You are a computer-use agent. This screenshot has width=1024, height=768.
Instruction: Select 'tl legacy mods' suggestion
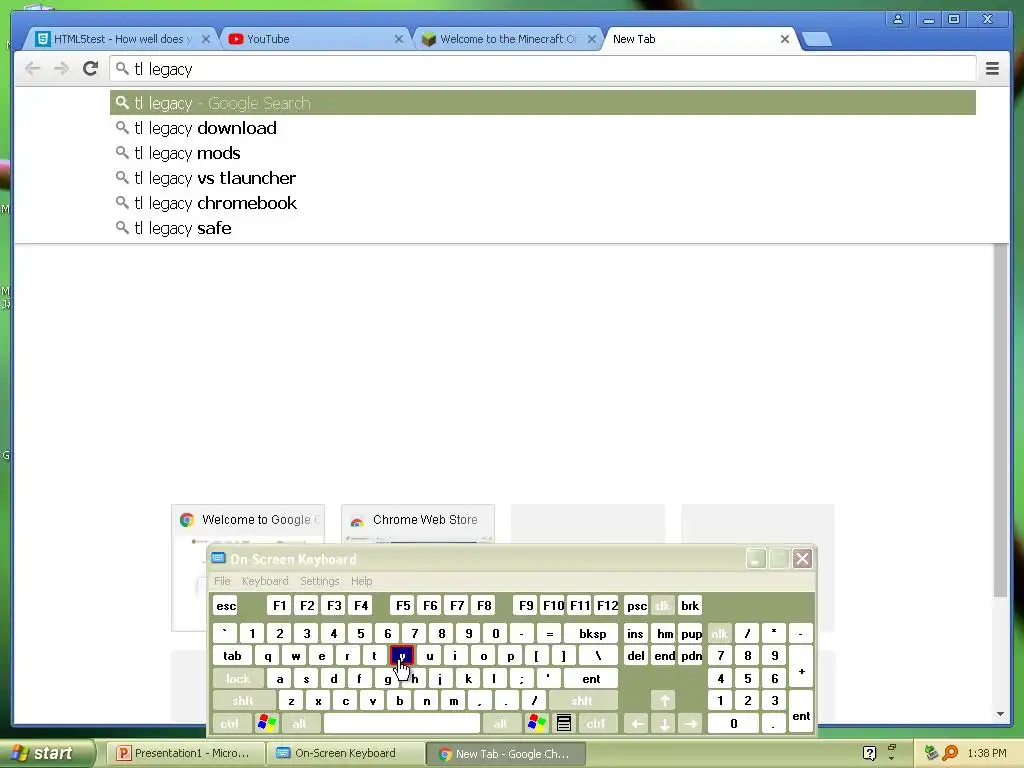tap(543, 153)
